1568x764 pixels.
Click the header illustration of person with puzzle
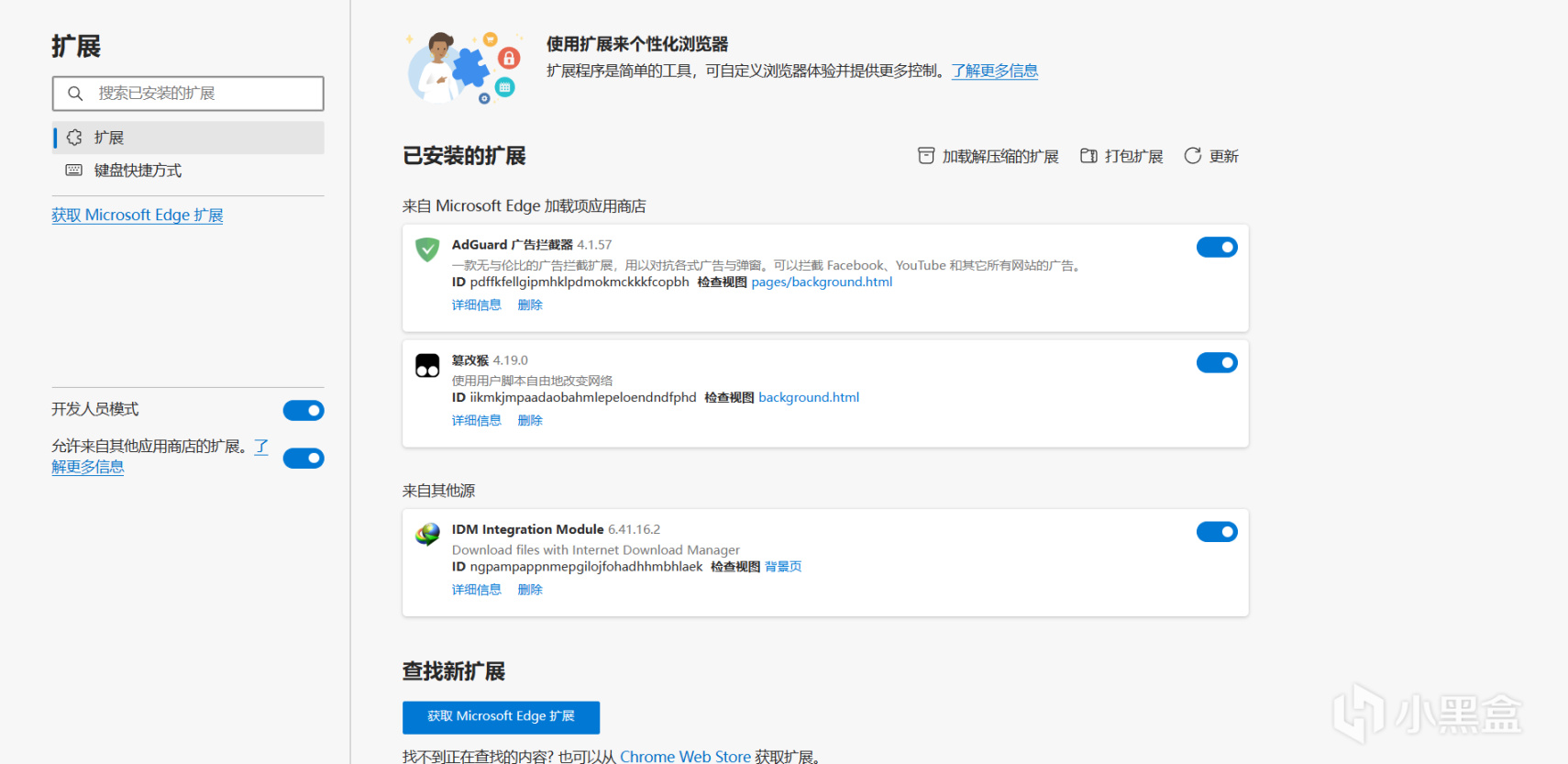click(464, 66)
